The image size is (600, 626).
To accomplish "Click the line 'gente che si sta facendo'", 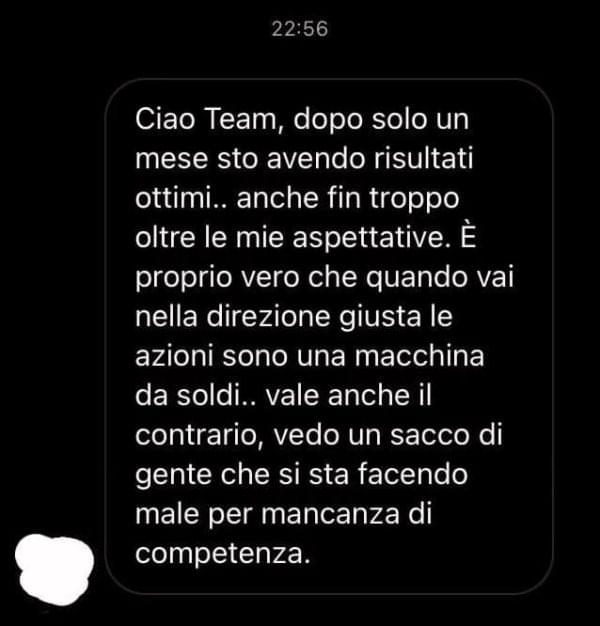I will pos(301,475).
